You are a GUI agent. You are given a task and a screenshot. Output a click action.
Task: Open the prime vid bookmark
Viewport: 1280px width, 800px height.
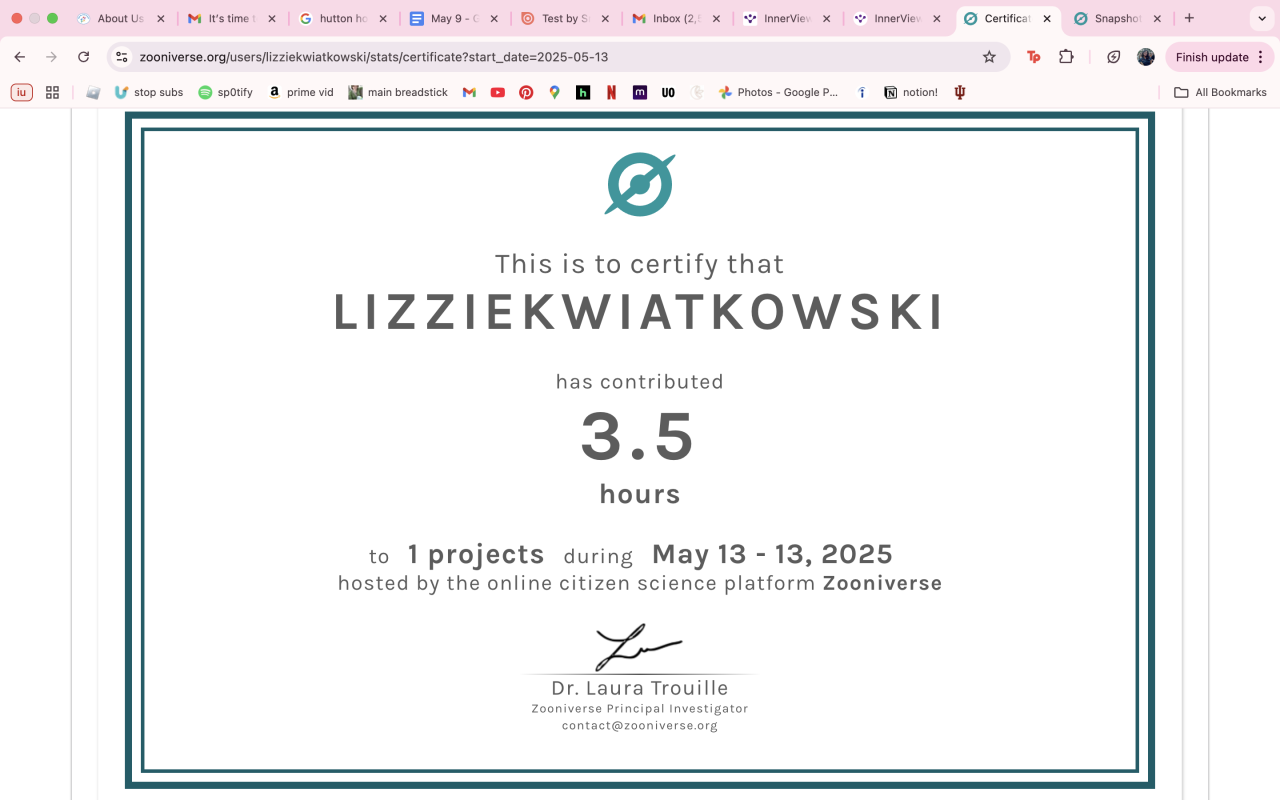[x=301, y=92]
